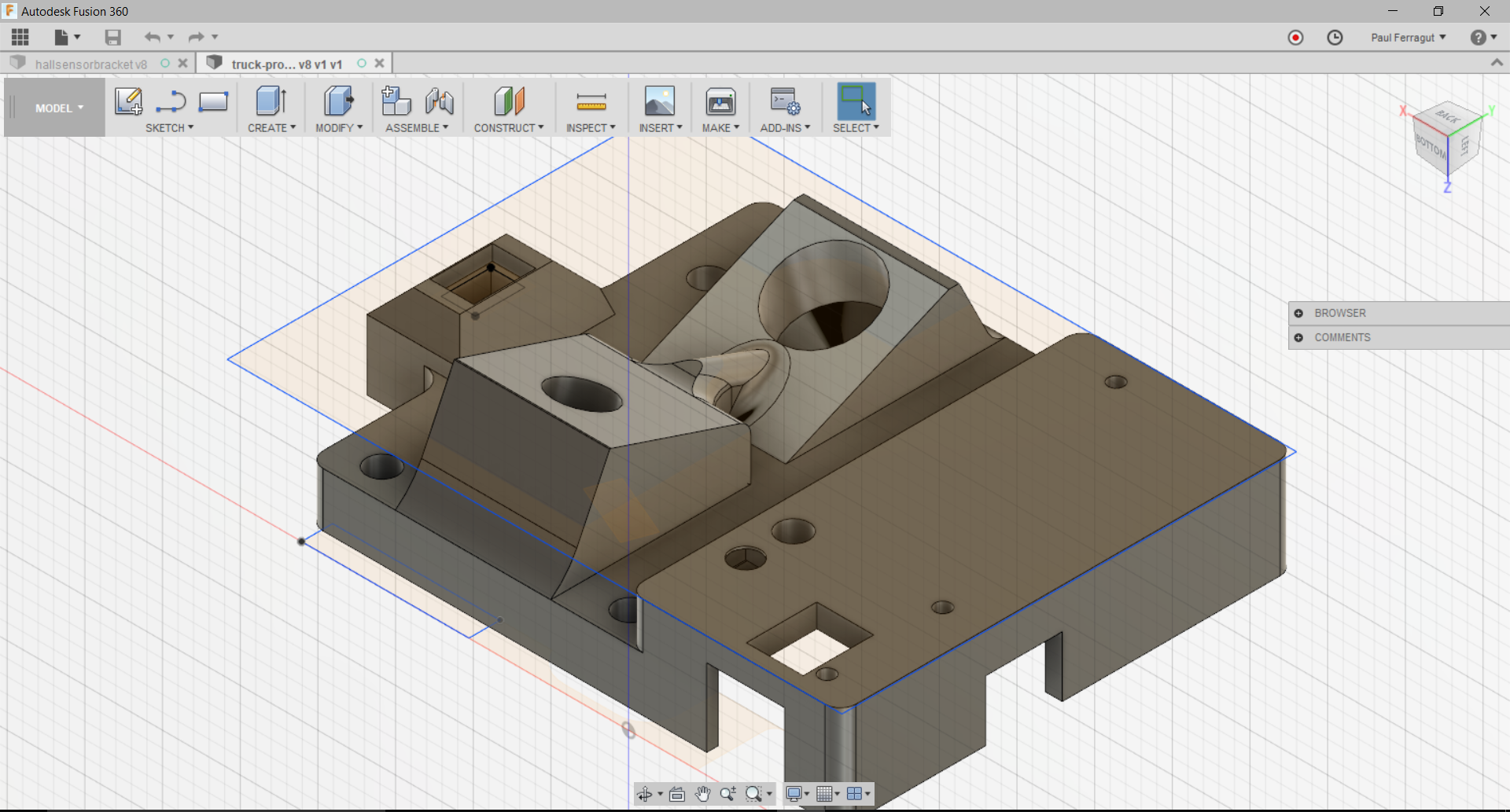Image resolution: width=1510 pixels, height=812 pixels.
Task: Open the Zoom Window dropdown arrow
Action: point(769,794)
